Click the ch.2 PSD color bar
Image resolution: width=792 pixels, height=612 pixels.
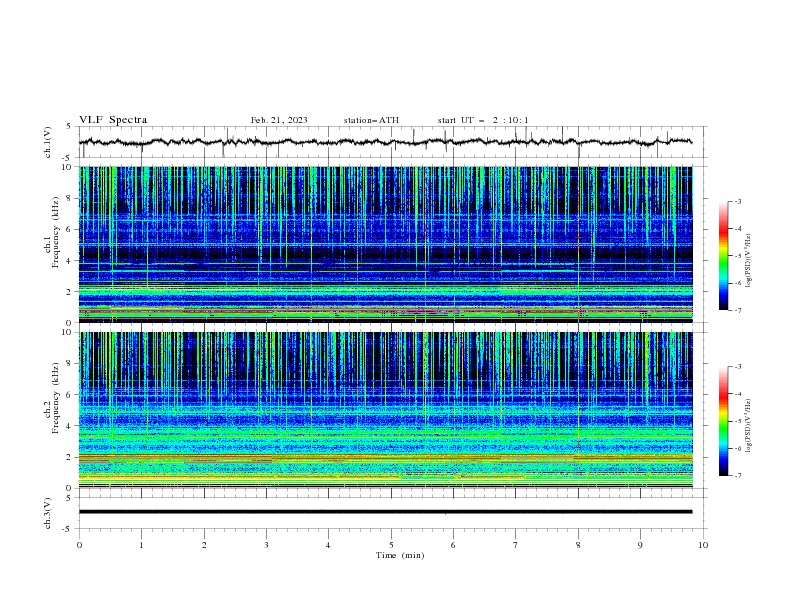tap(723, 421)
